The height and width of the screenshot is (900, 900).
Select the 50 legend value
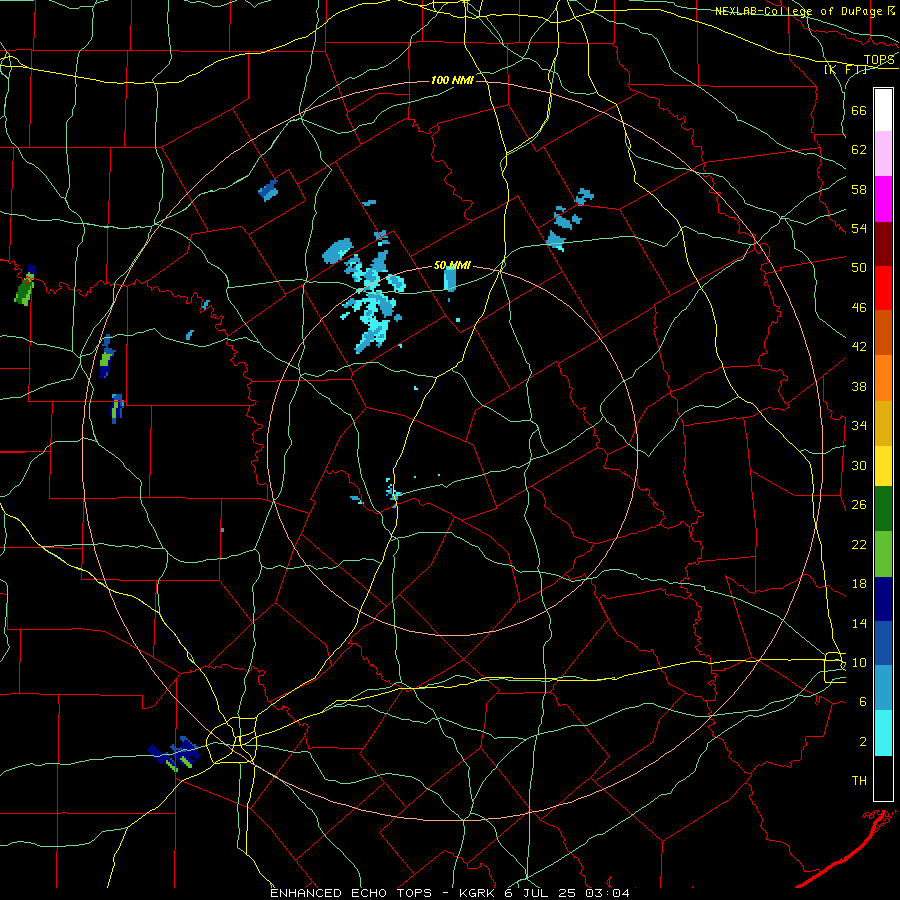click(x=859, y=267)
